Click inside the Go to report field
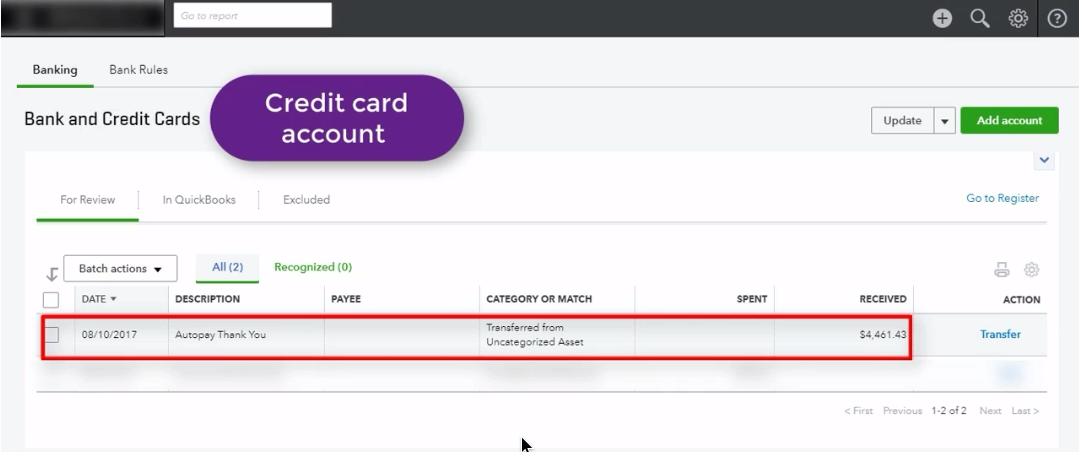1079x452 pixels. pos(253,15)
